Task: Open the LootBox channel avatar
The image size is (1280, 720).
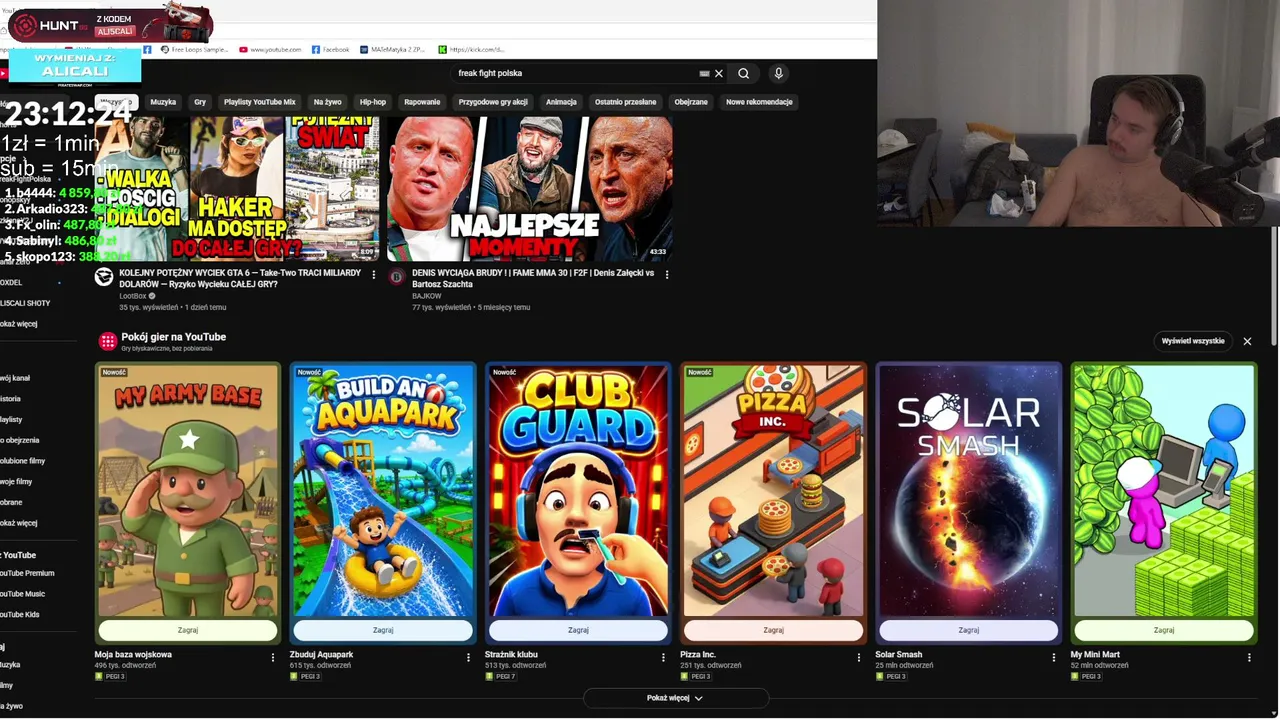Action: click(104, 277)
